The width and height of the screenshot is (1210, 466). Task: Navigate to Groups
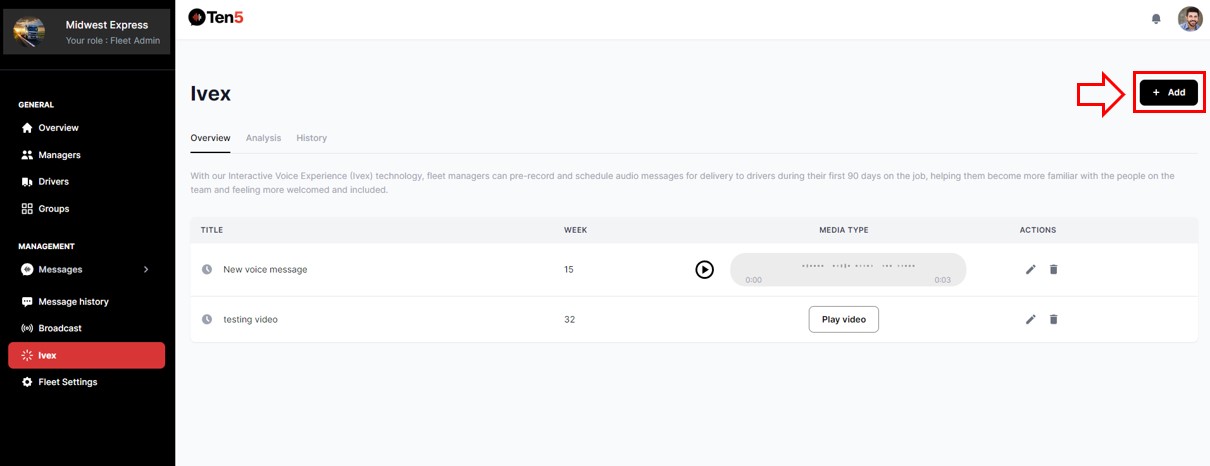point(53,209)
